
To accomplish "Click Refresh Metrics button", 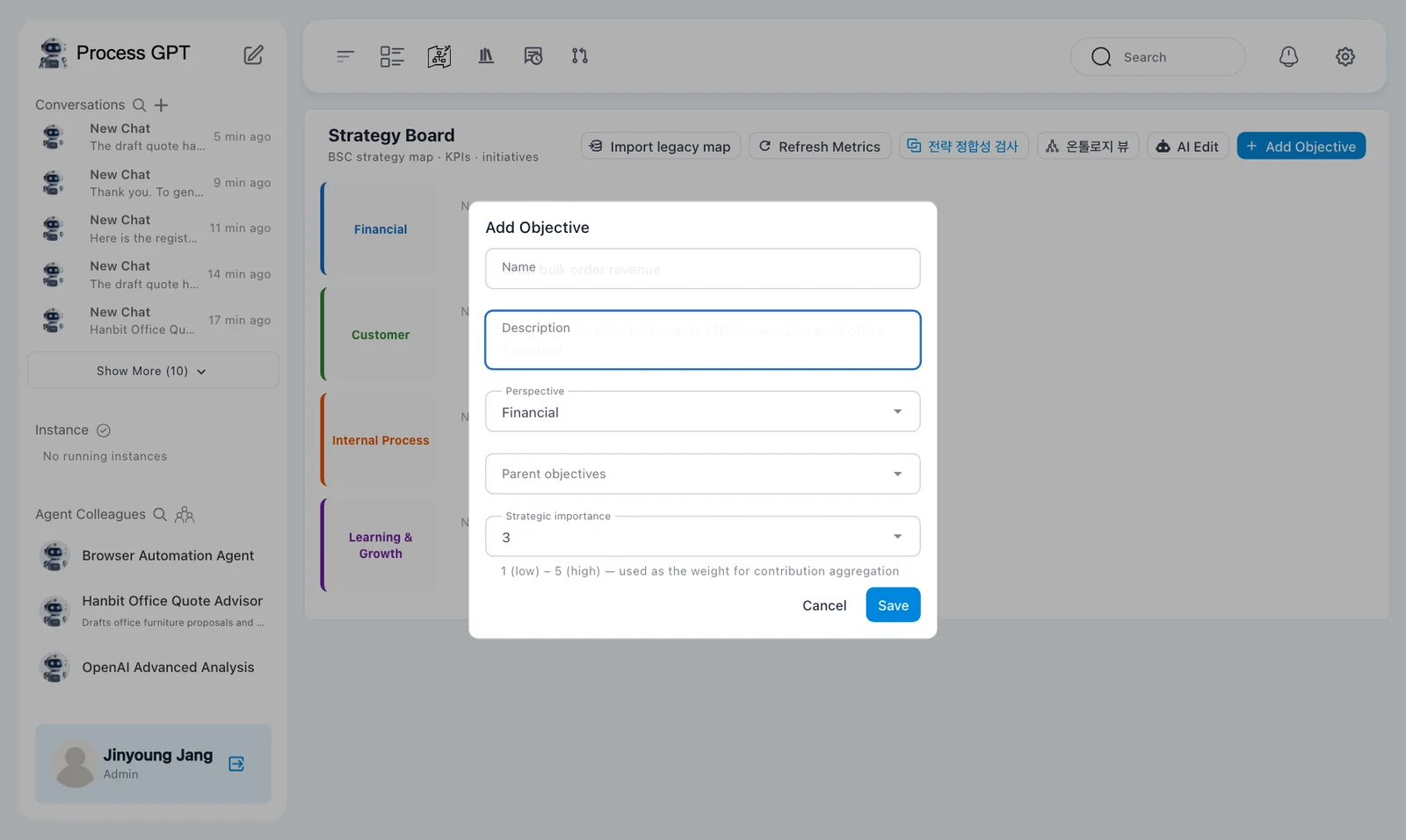I will pos(820,147).
